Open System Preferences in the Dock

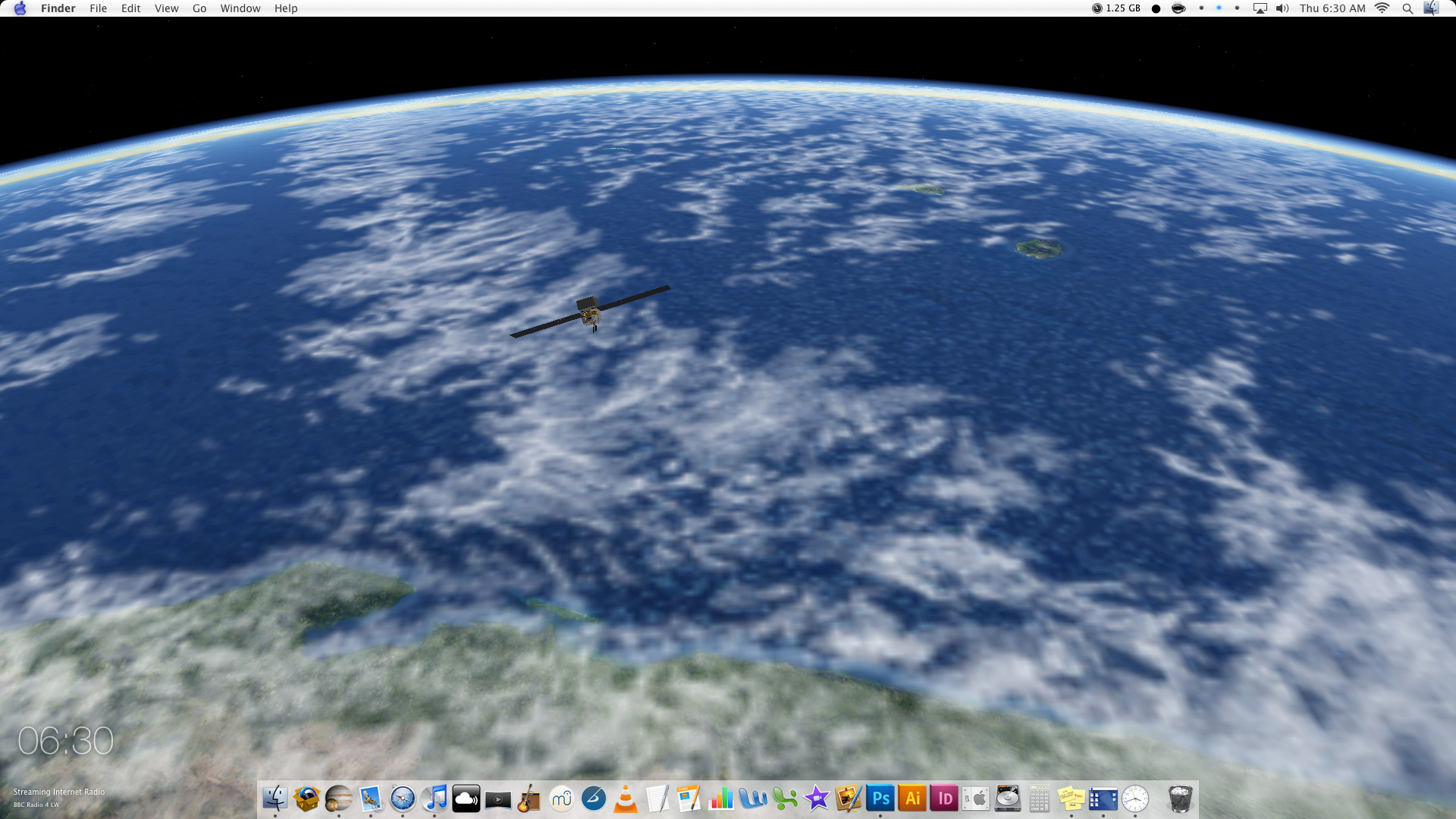(x=976, y=799)
